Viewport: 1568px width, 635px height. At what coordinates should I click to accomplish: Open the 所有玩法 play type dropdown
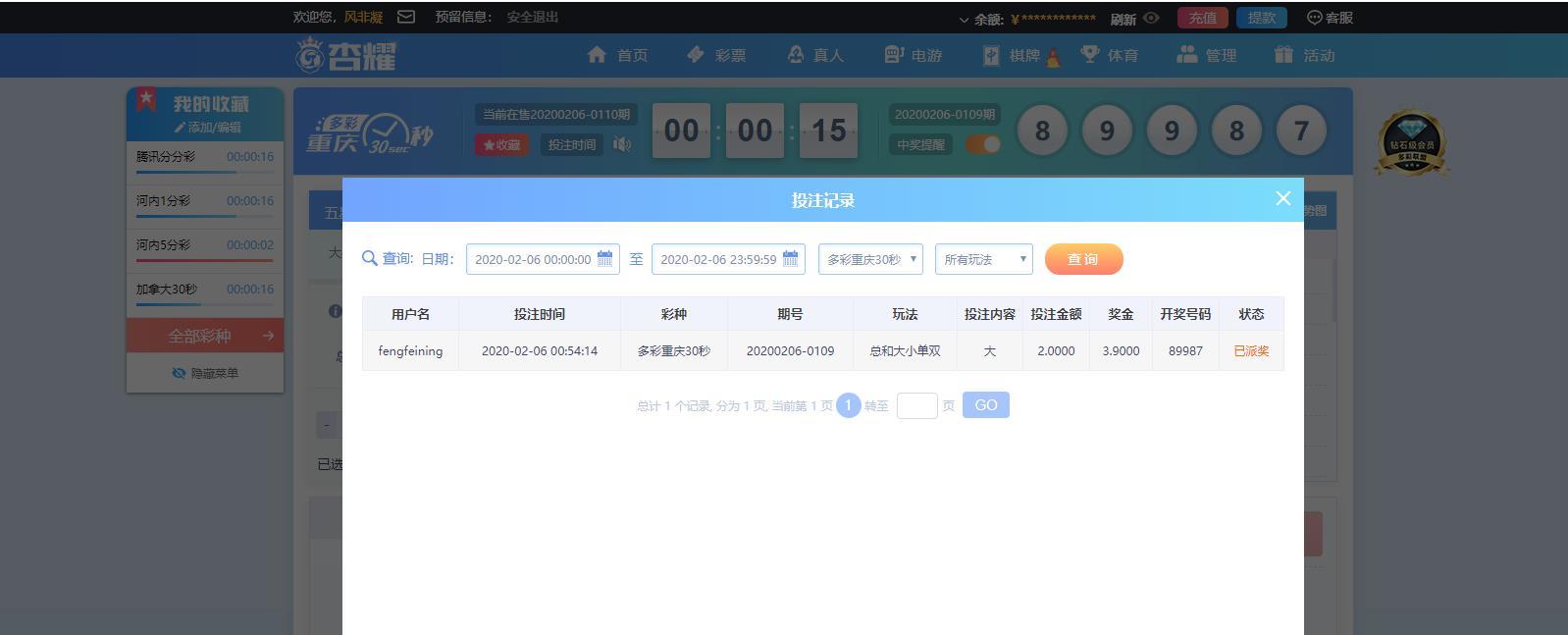(984, 259)
